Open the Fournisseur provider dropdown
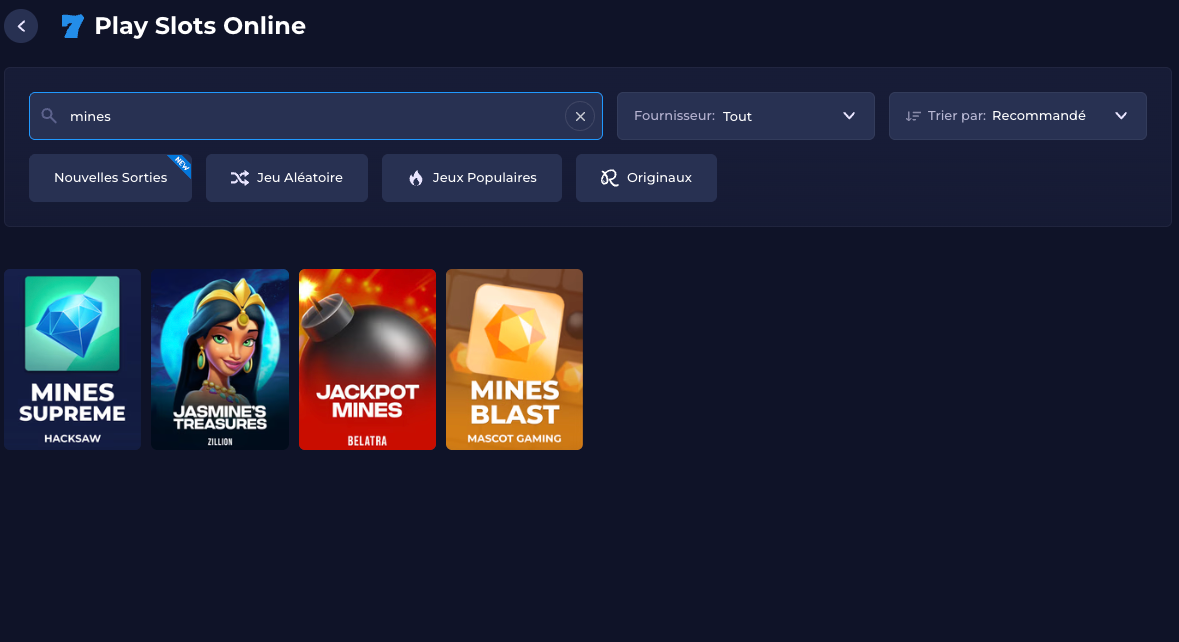 coord(745,116)
